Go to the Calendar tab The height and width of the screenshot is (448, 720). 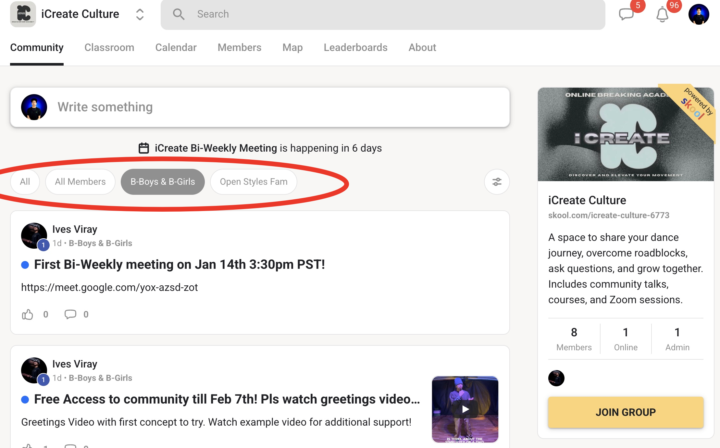tap(176, 47)
